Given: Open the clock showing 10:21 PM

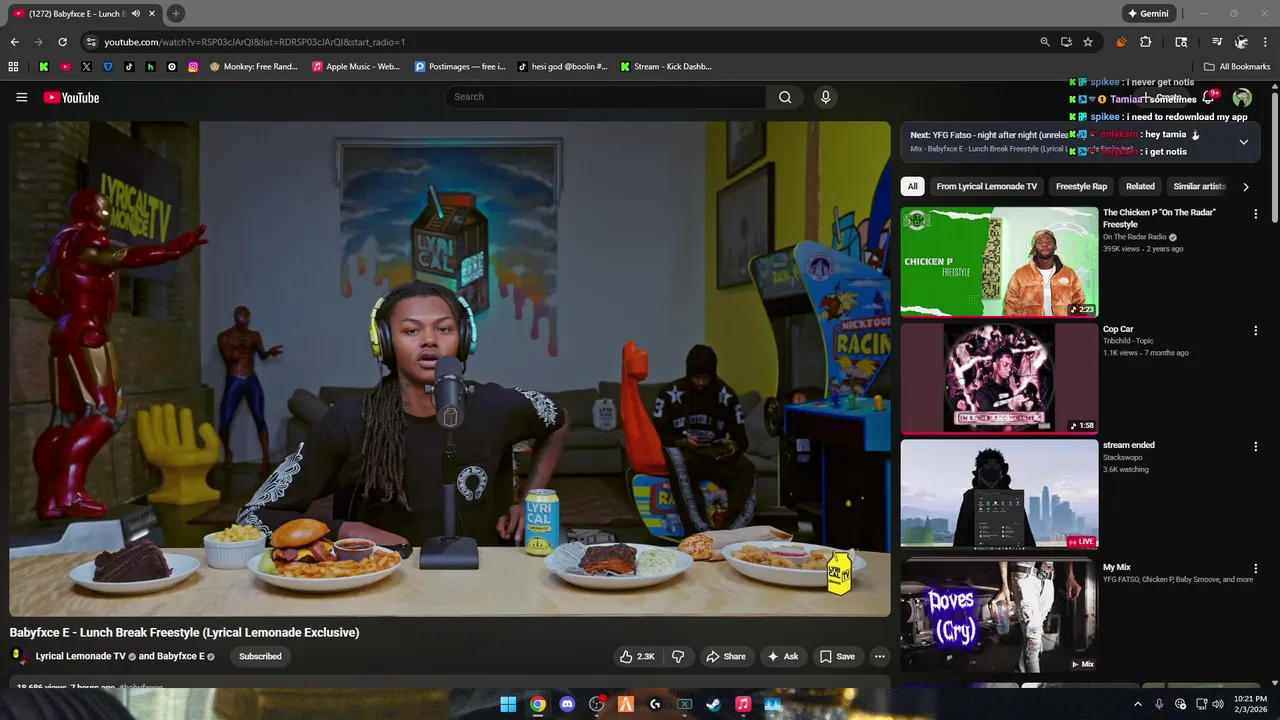Looking at the screenshot, I should tap(1251, 704).
